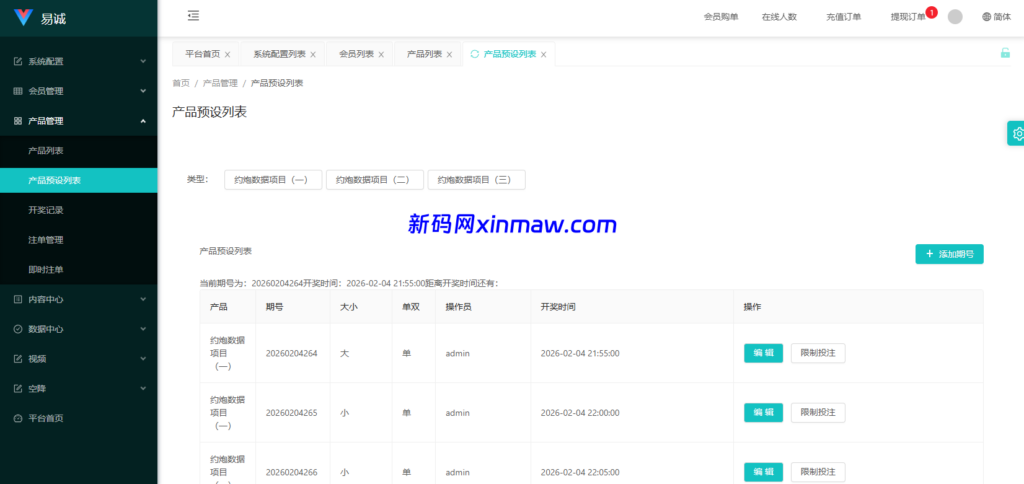Close the 会员列表 tab

point(381,55)
